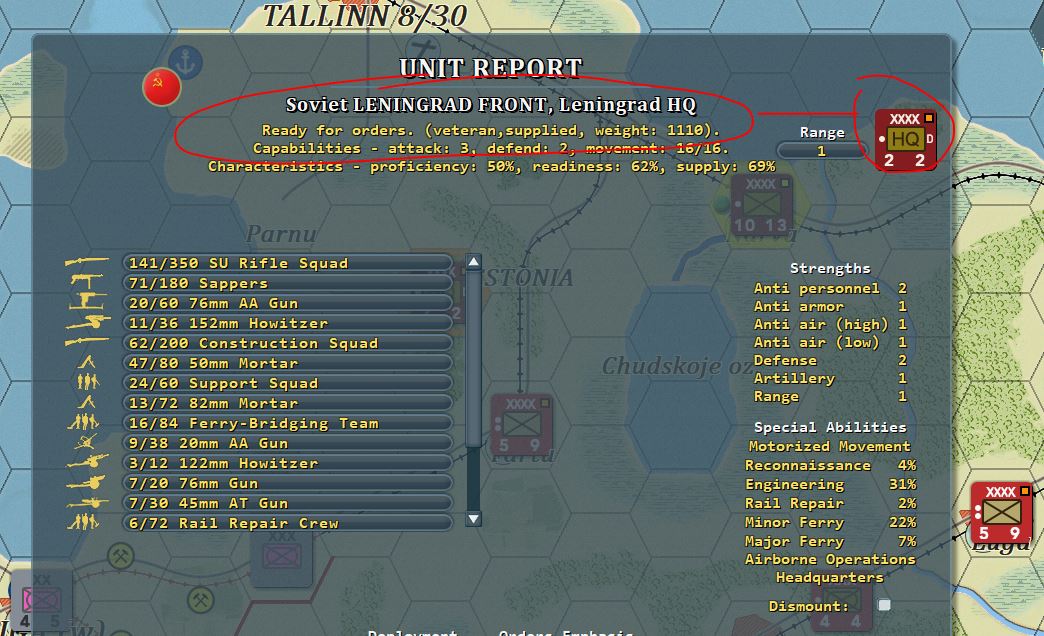Click the Sappers submachine gun icon
Viewport: 1044px width, 636px height.
tap(87, 282)
